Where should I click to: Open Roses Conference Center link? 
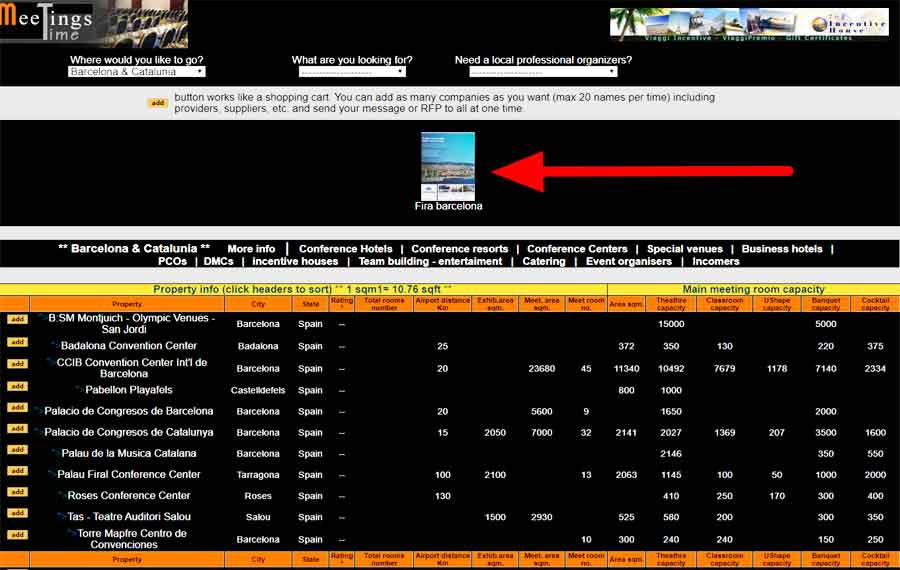(x=129, y=495)
